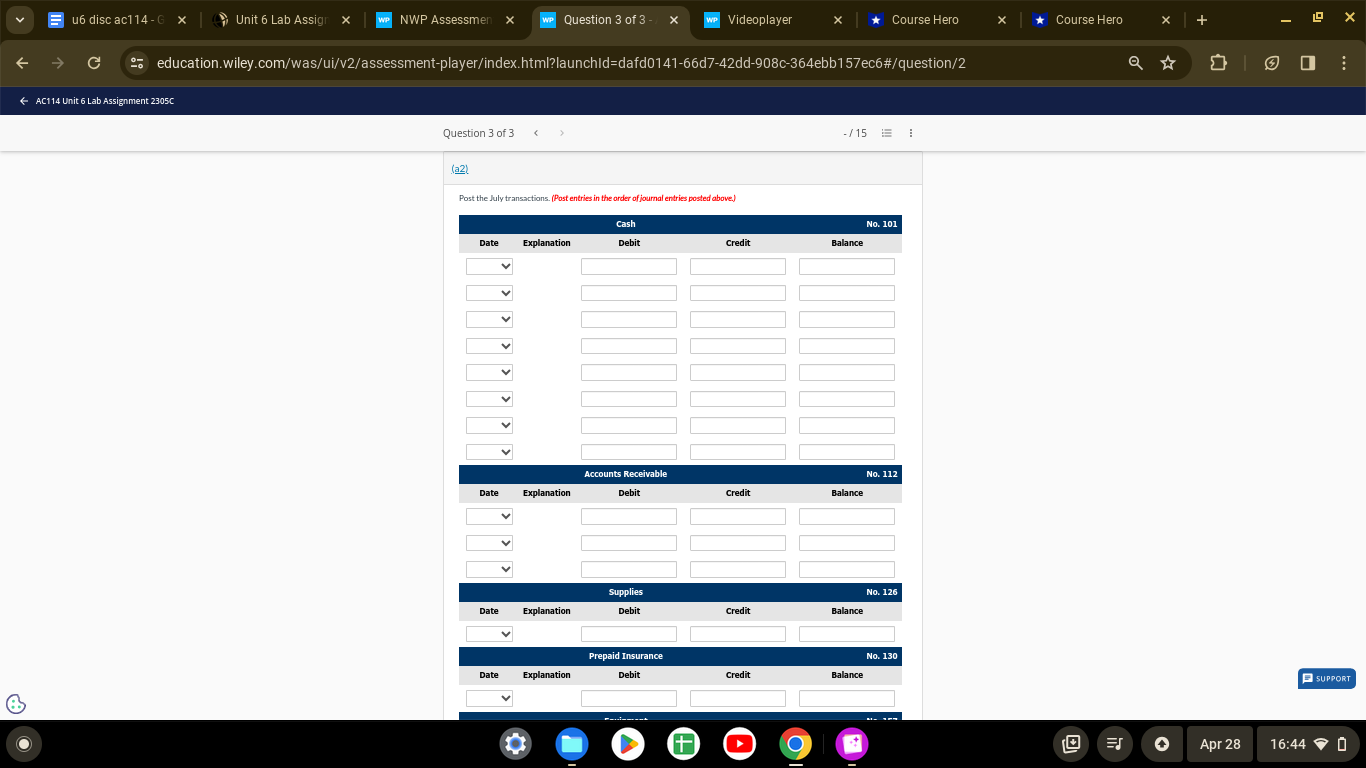Open media controls tray icon
This screenshot has height=768, width=1366.
pos(1115,744)
